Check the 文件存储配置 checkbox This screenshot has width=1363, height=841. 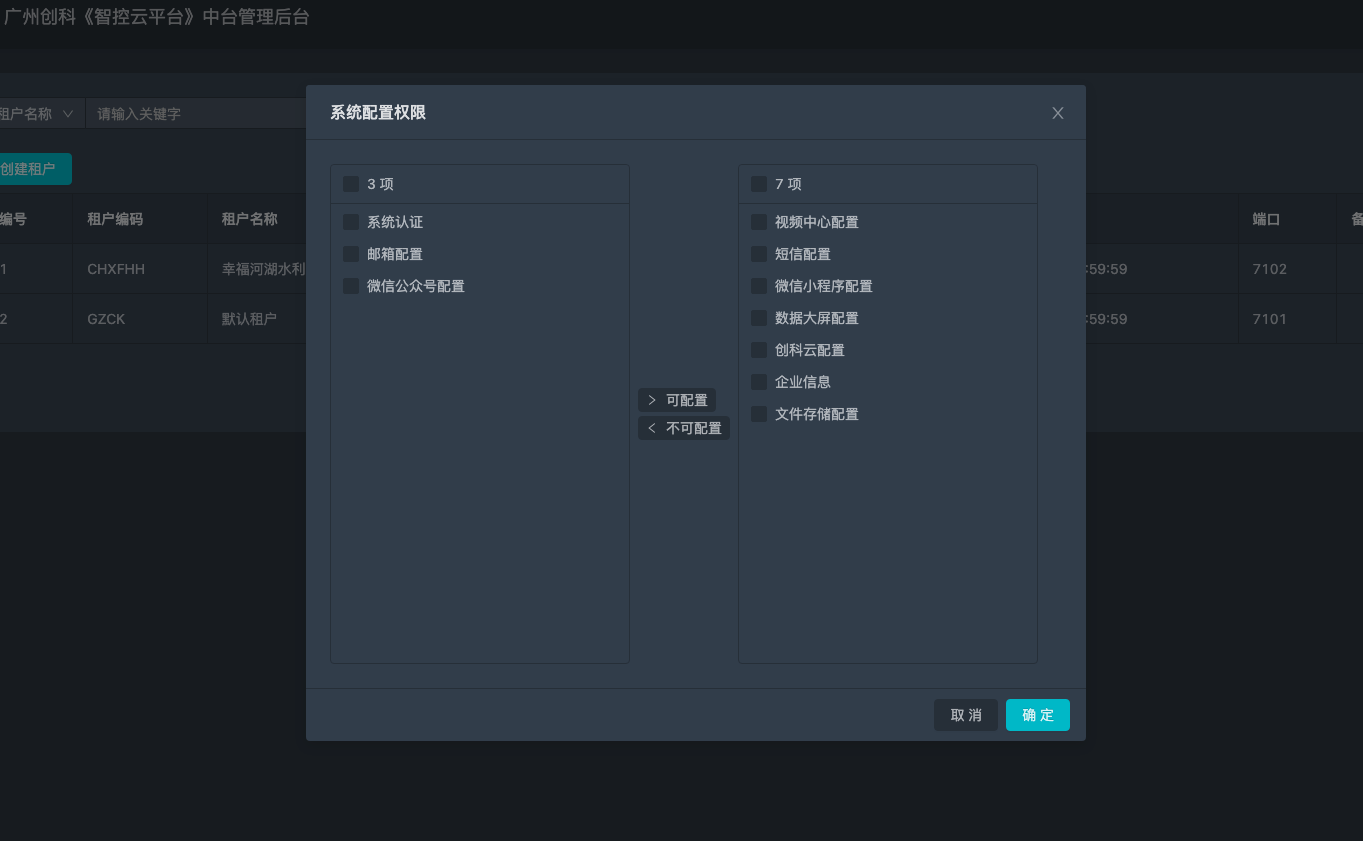point(758,414)
